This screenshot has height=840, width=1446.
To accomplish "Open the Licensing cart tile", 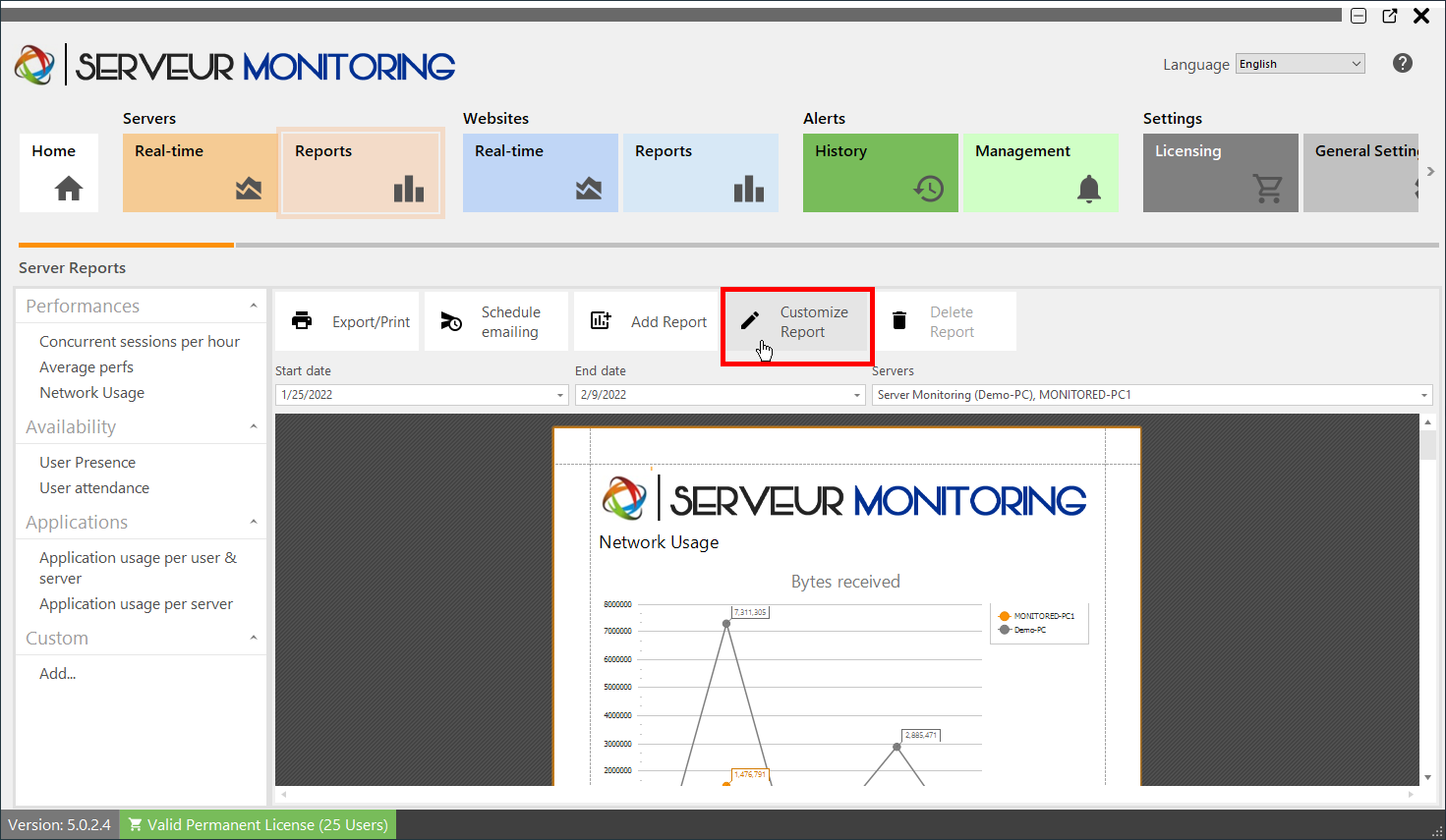I will (x=1220, y=173).
